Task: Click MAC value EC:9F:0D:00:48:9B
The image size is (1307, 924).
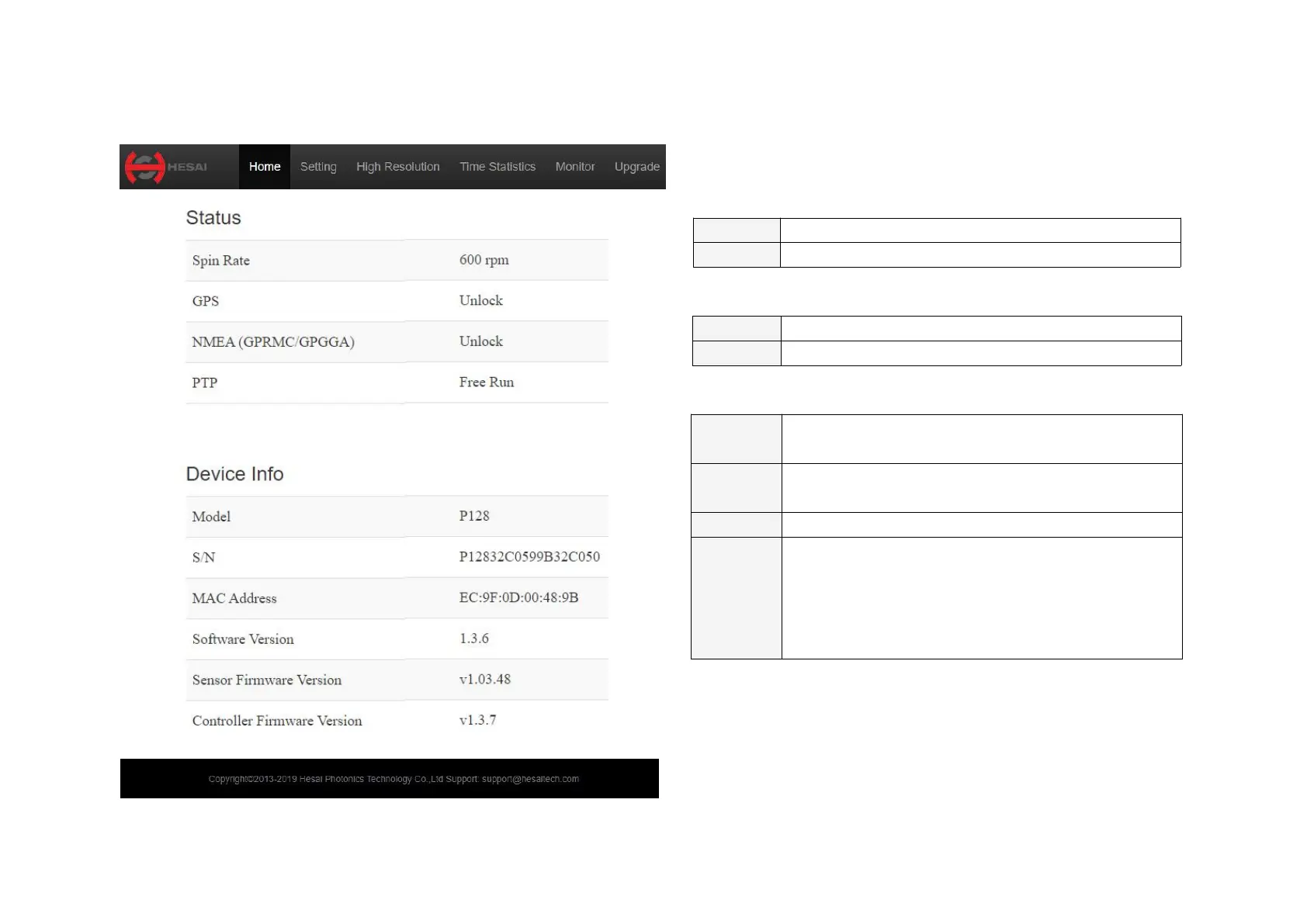Action: tap(518, 597)
